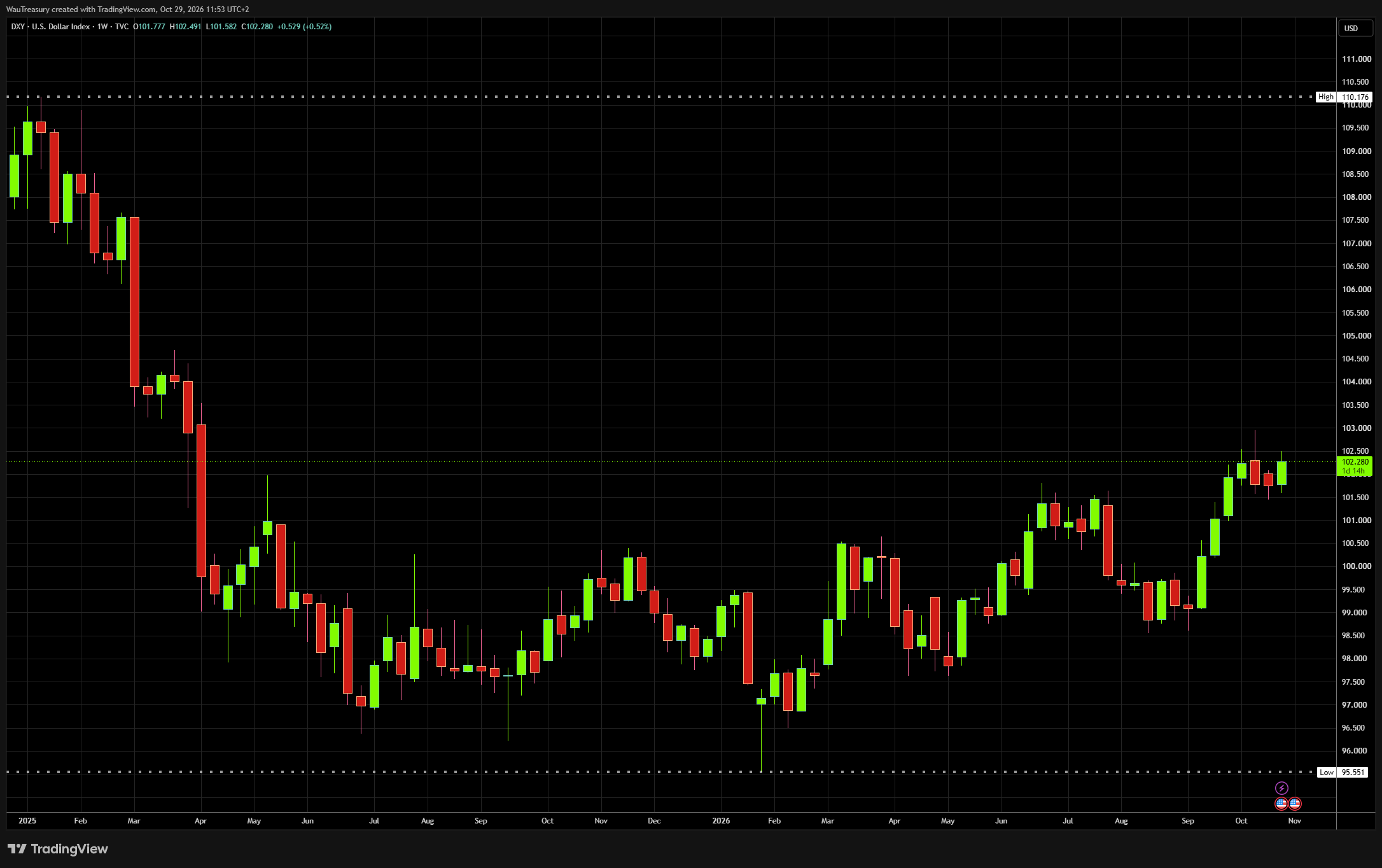
Task: Click the right US flag economic event marker
Action: (1295, 804)
